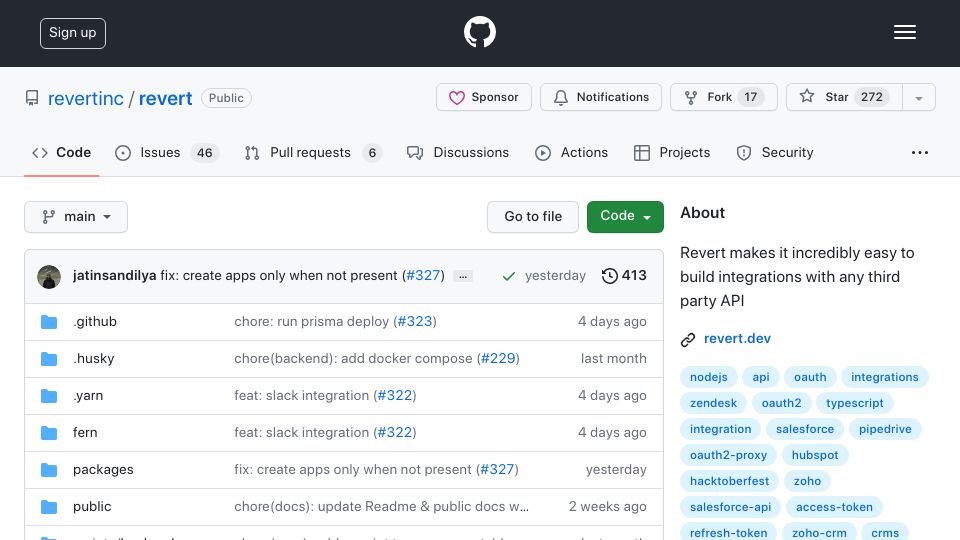The height and width of the screenshot is (540, 960).
Task: Select the oauth2-proxy topic tag
Action: 729,455
